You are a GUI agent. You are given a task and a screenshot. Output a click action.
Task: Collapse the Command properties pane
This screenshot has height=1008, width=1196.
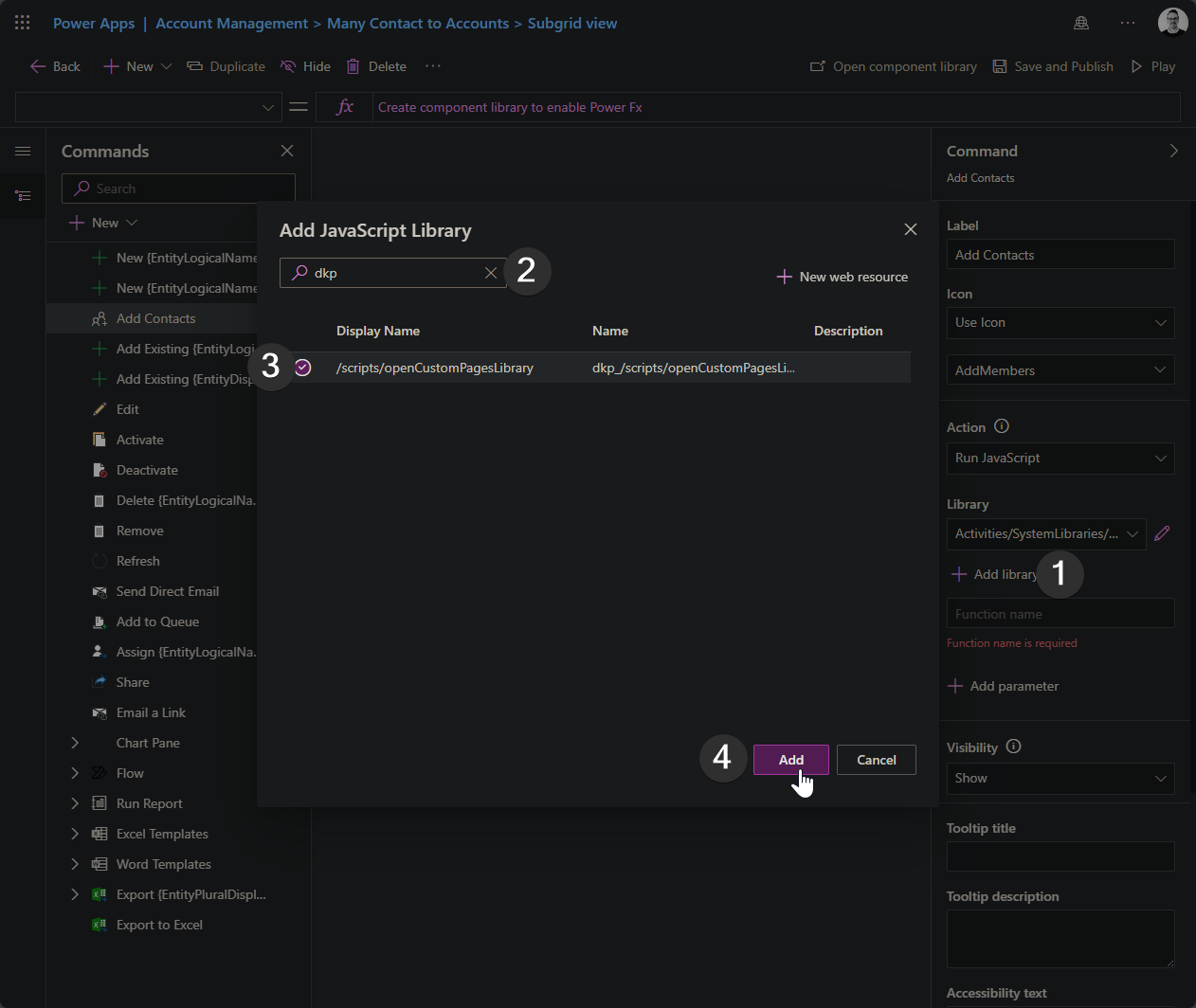click(1173, 151)
